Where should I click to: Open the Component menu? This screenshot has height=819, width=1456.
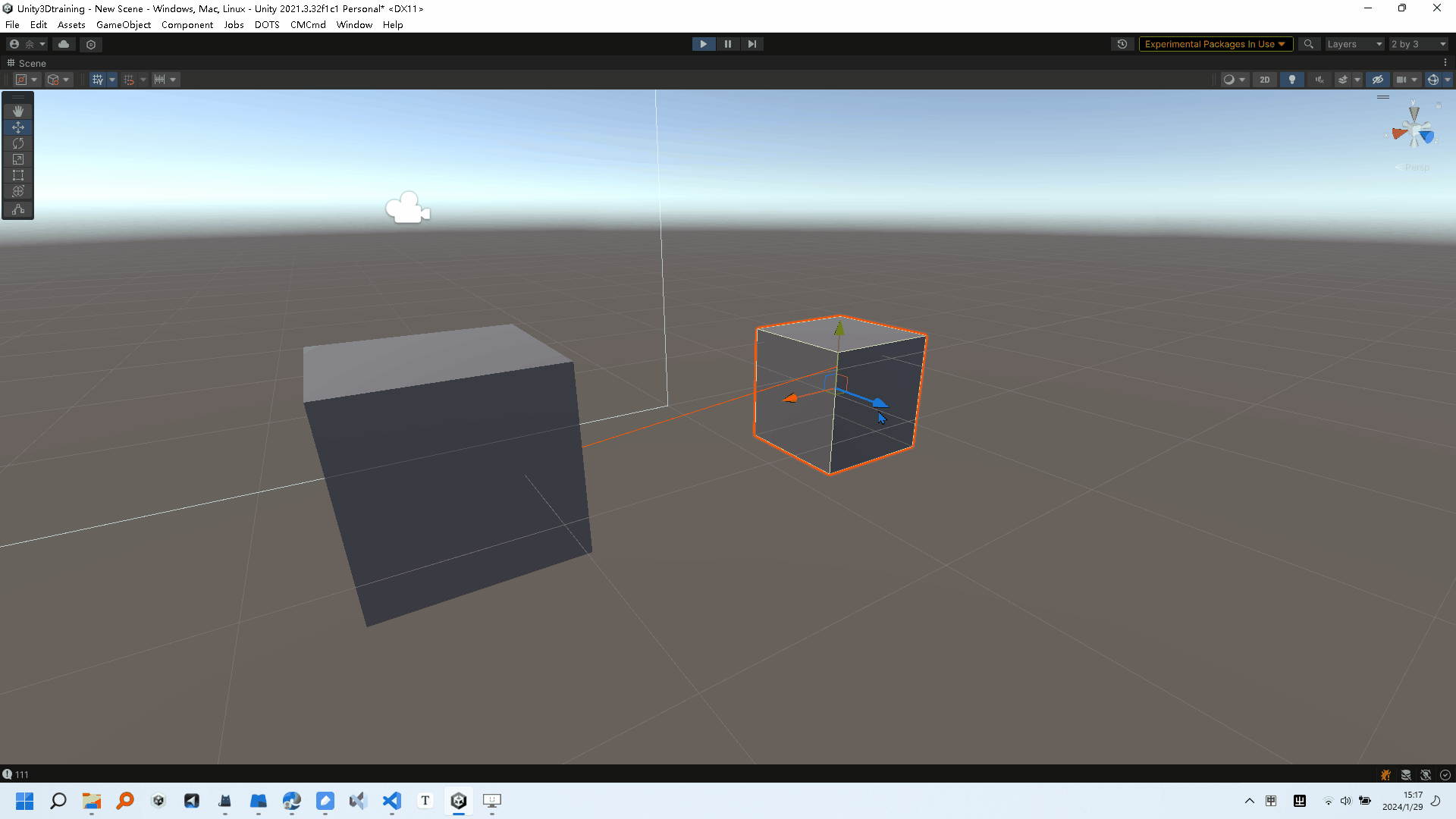pyautogui.click(x=187, y=25)
